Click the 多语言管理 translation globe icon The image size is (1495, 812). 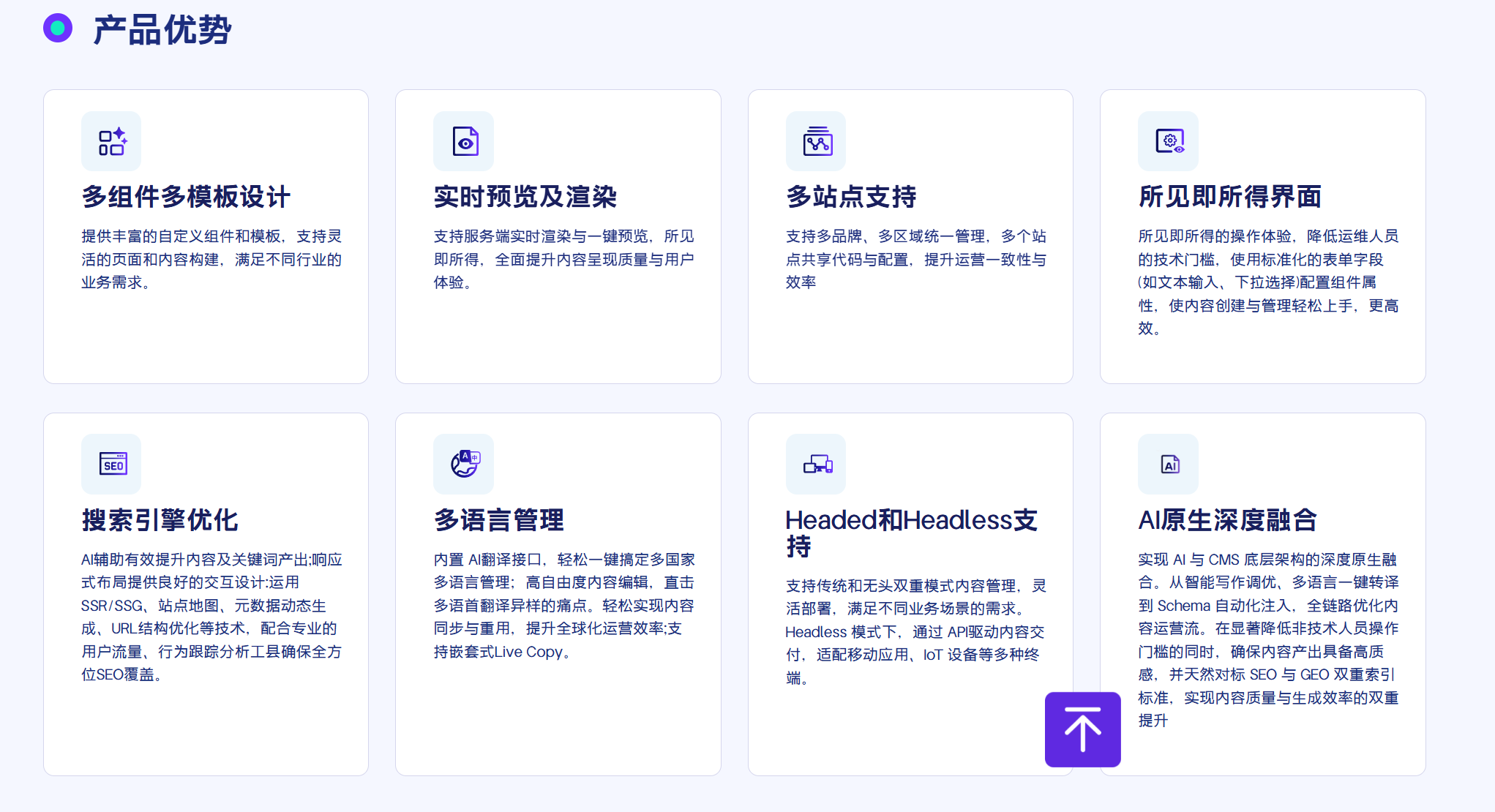click(463, 464)
